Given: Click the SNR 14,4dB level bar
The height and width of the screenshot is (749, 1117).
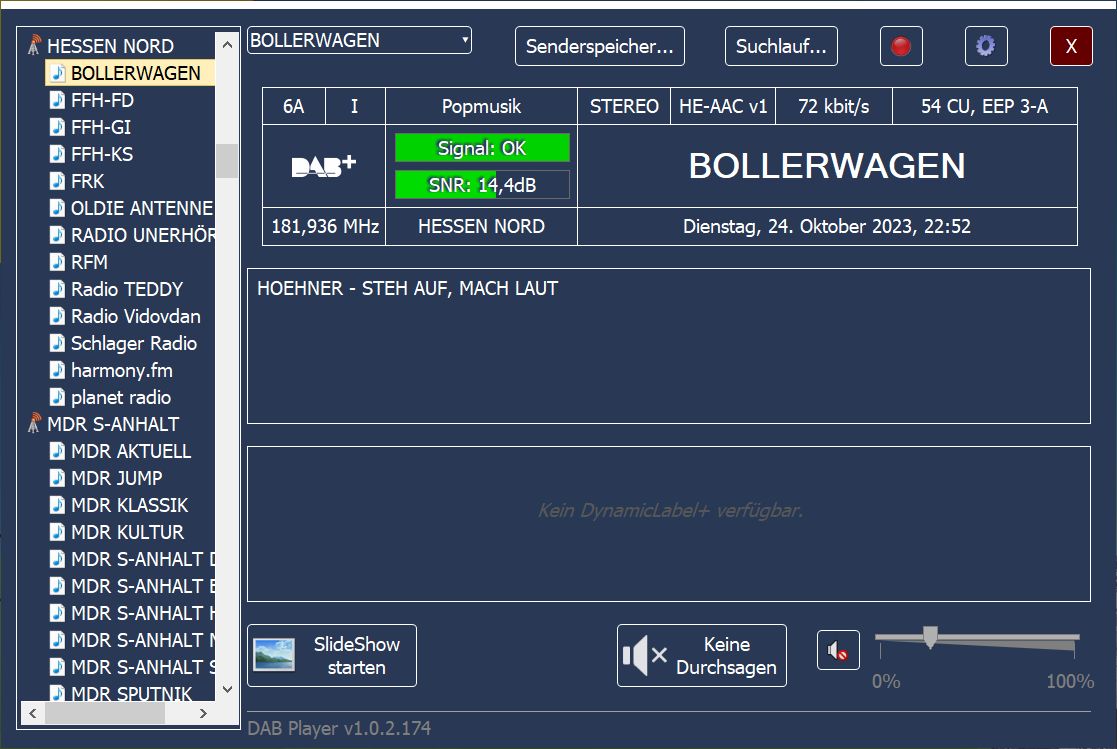Looking at the screenshot, I should click(x=482, y=185).
